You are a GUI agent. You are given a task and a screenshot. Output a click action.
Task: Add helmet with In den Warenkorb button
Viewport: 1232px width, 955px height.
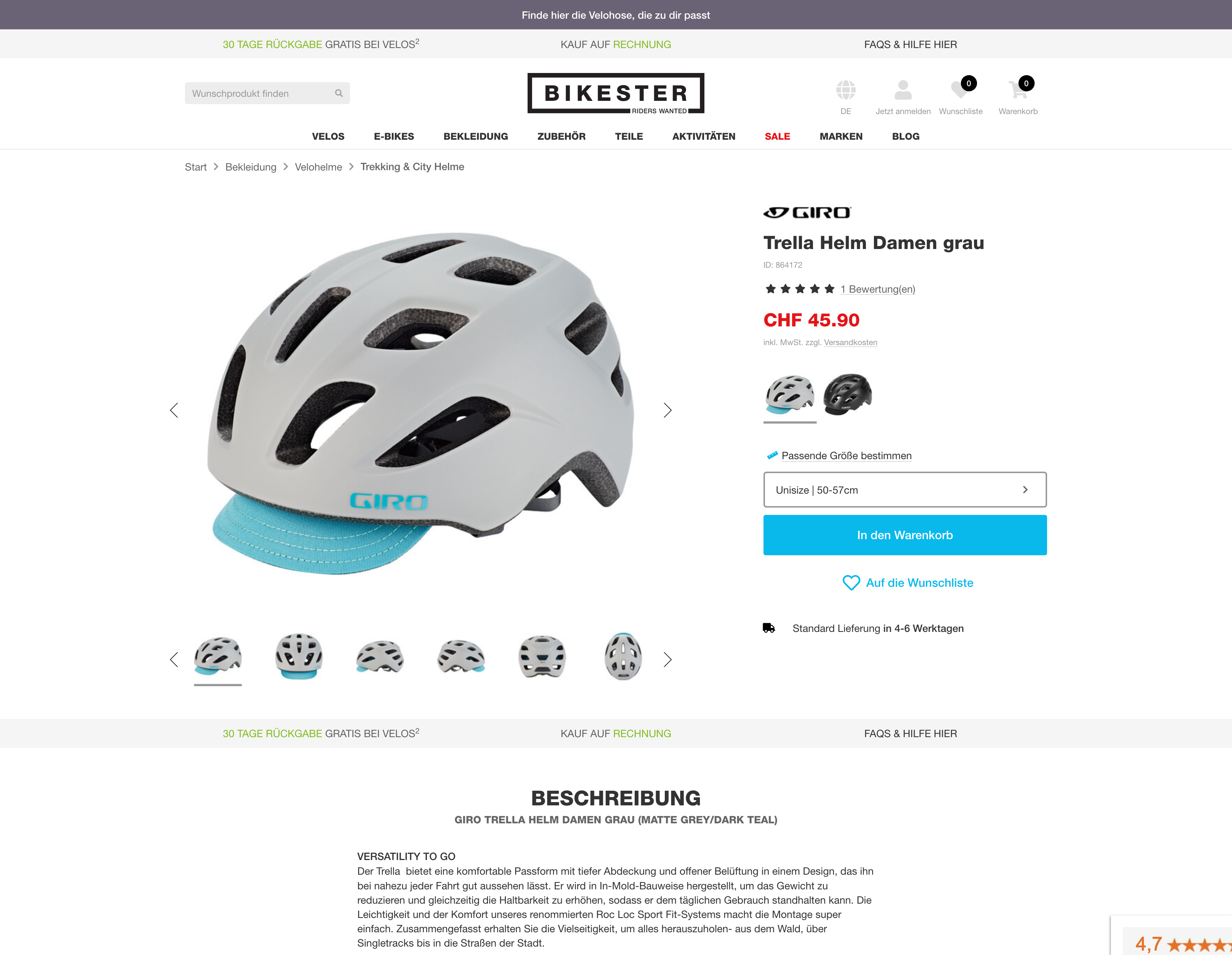(x=904, y=535)
